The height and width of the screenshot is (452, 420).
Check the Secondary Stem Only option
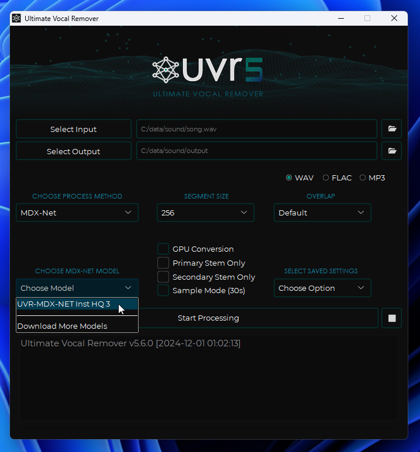(x=163, y=277)
